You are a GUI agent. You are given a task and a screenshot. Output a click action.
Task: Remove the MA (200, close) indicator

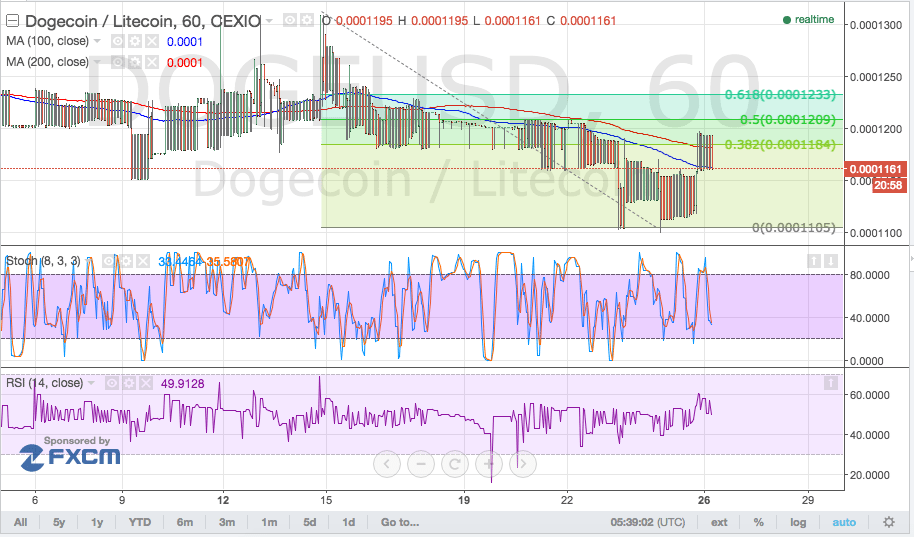152,62
